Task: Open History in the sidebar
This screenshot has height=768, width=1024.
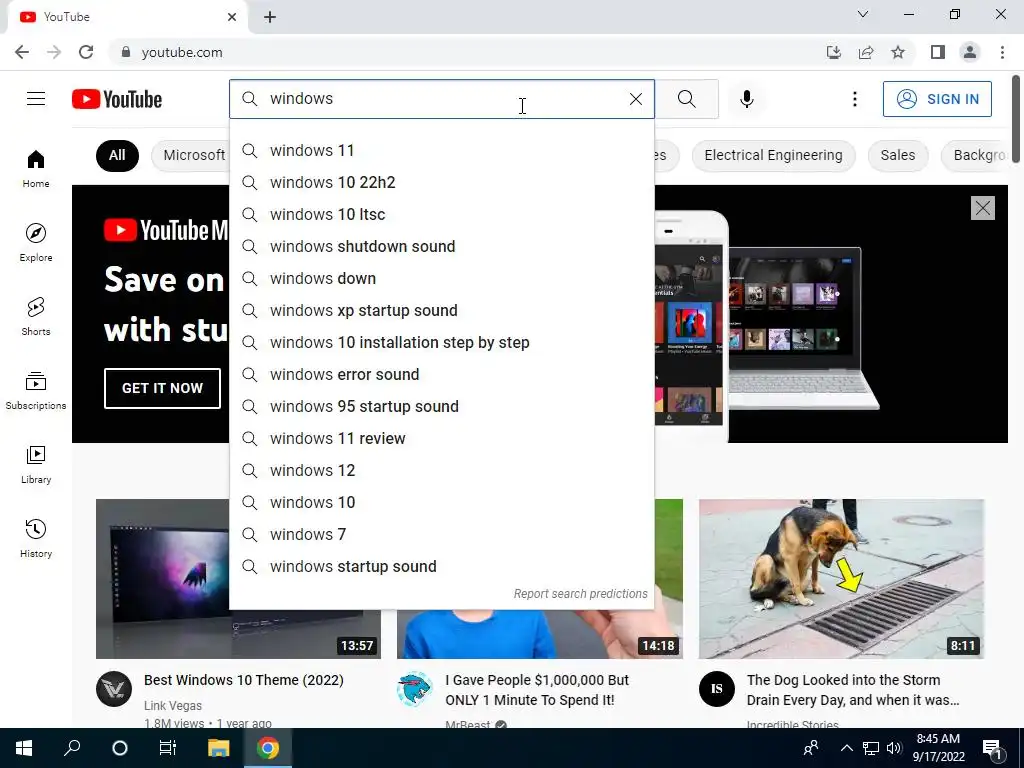Action: tap(36, 539)
